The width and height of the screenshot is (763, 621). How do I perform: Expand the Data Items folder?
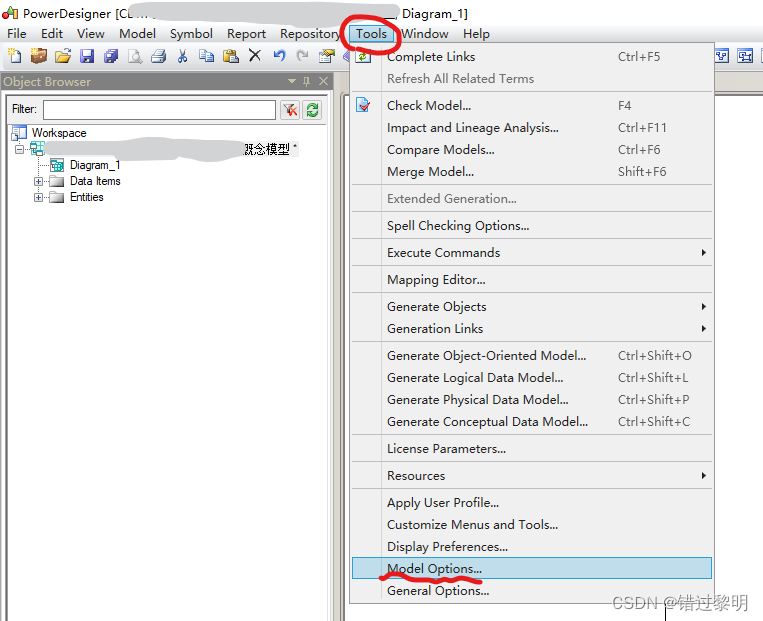[38, 181]
